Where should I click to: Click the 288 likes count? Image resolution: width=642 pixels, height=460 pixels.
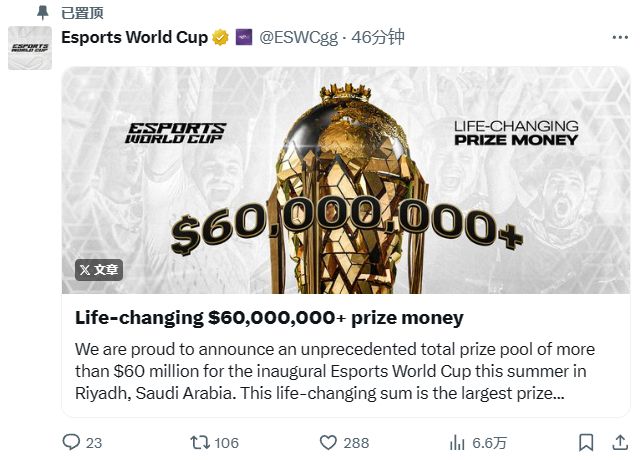point(356,442)
